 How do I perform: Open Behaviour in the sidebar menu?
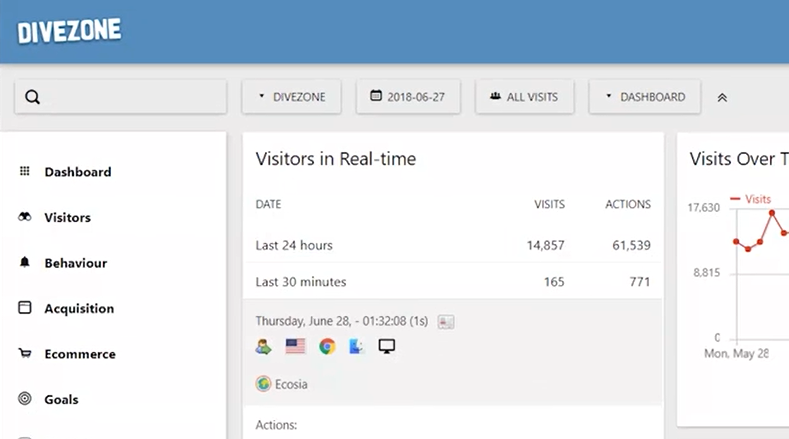pyautogui.click(x=75, y=263)
